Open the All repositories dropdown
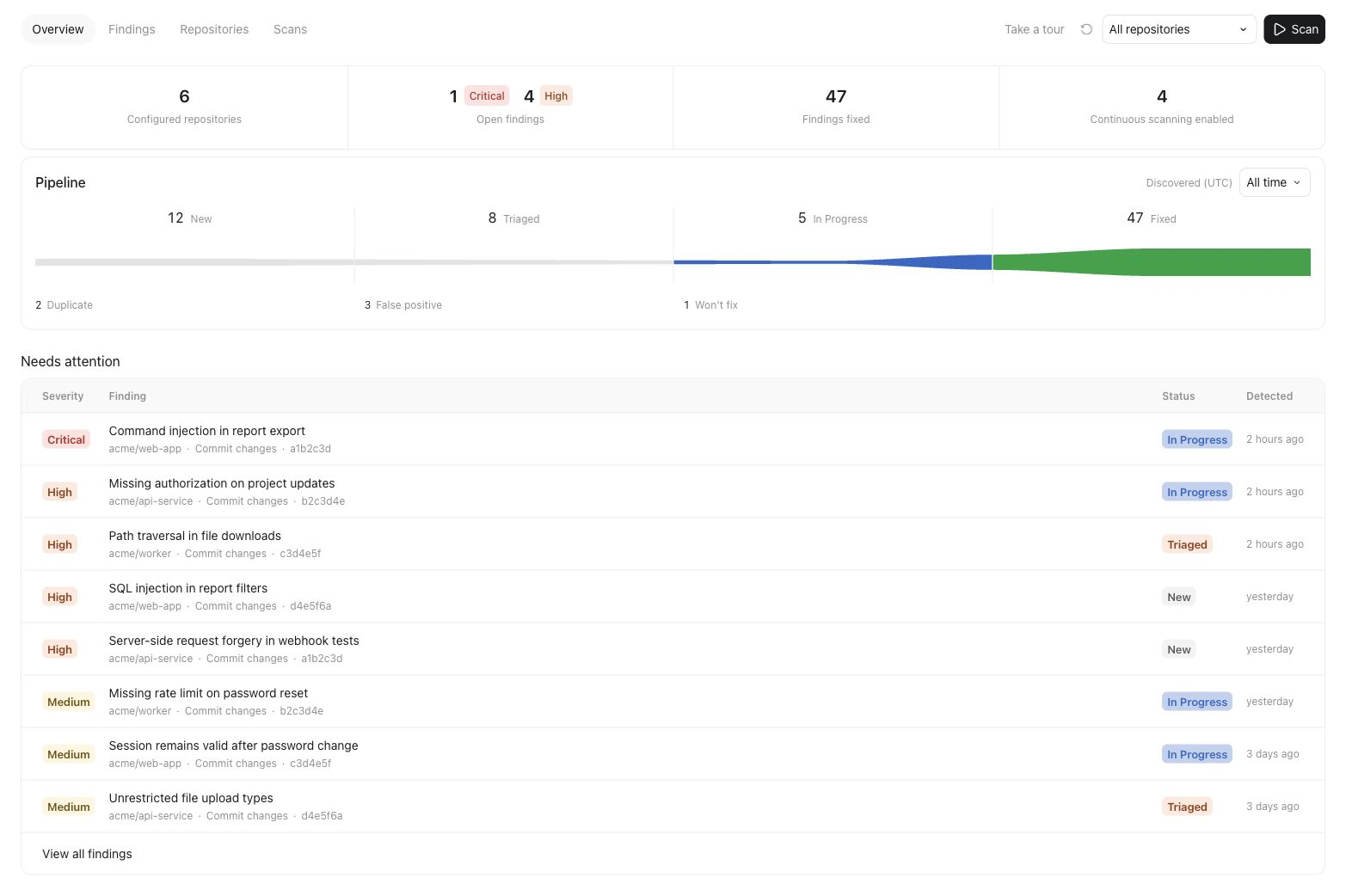The image size is (1346, 896). [x=1178, y=29]
